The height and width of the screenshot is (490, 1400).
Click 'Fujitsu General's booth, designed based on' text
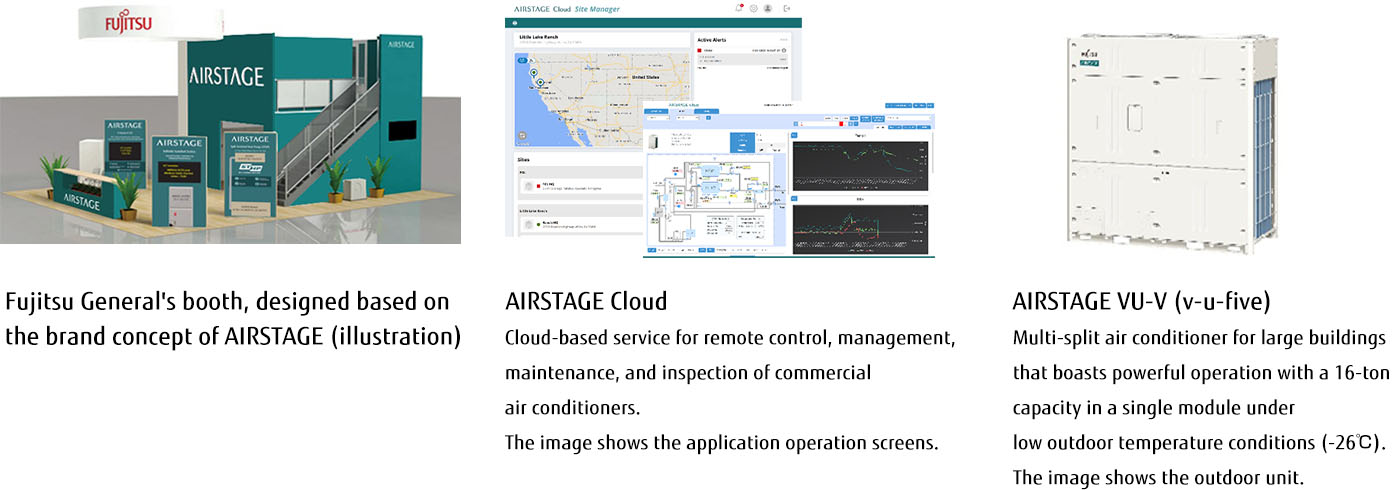(x=227, y=301)
